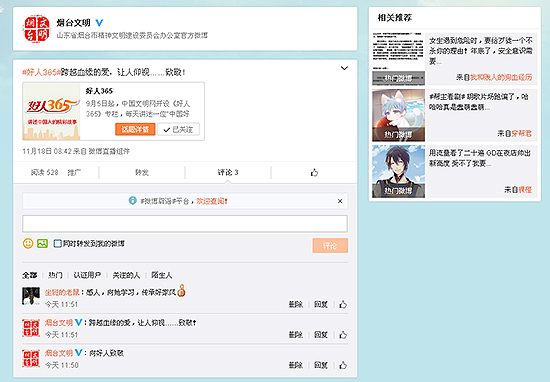Viewport: 550px width, 382px height.
Task: Click verified V badge on 向好人致敬 comment
Action: tap(79, 353)
